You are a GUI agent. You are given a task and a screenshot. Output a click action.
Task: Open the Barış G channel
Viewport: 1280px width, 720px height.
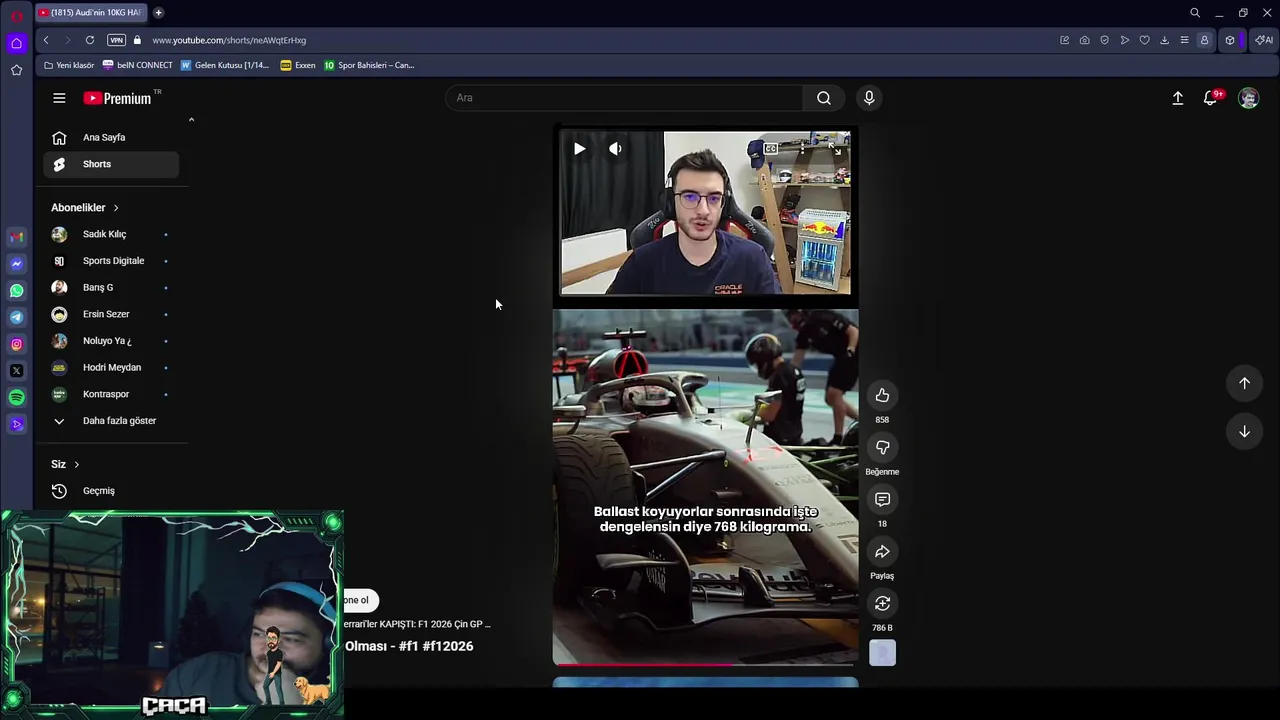111,288
